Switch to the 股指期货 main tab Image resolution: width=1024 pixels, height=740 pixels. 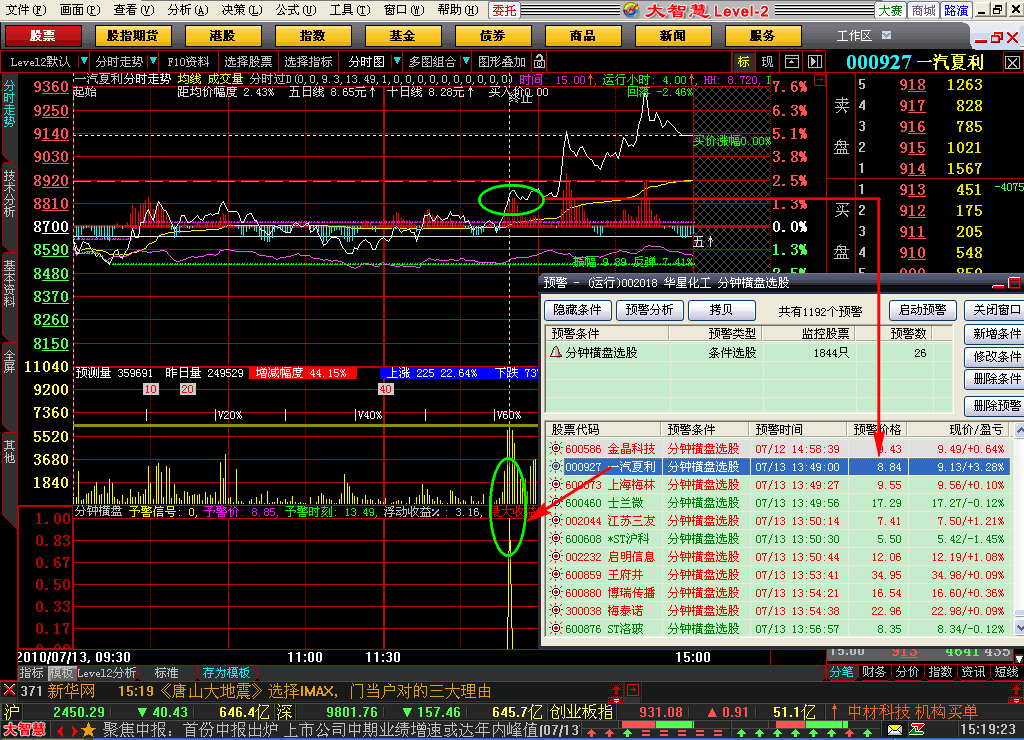133,36
